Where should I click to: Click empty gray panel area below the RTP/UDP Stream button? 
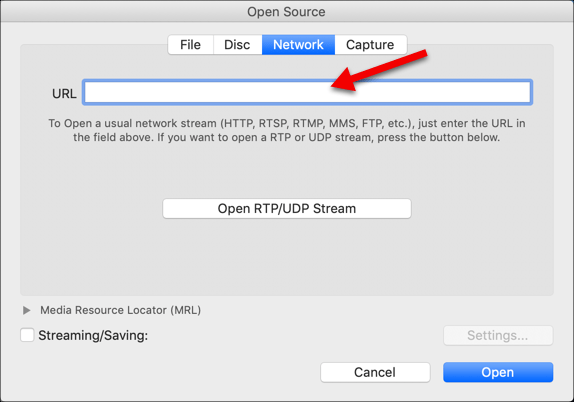[287, 256]
